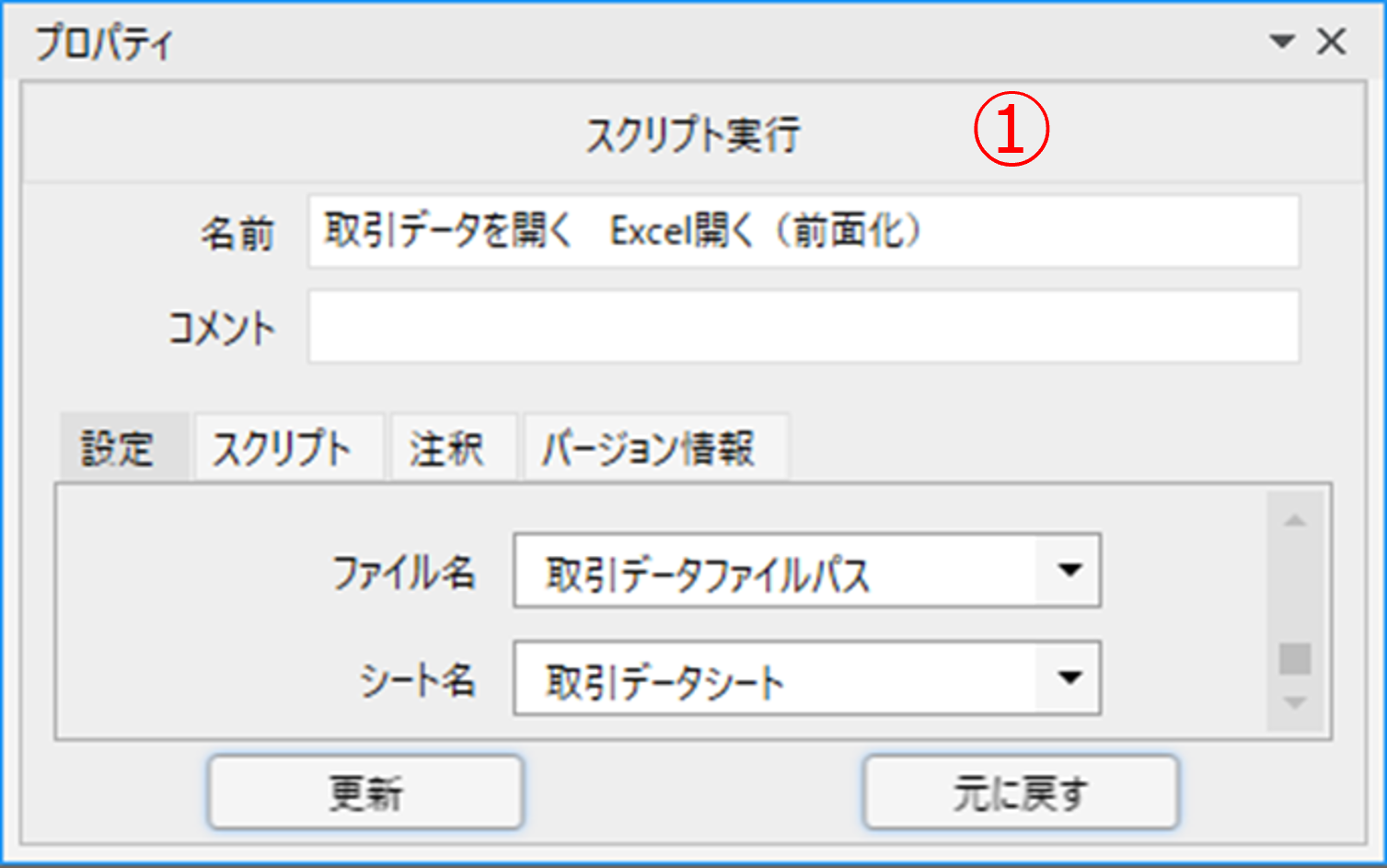Expand the シート名 dropdown arrow
Screen dimensions: 1387x868
[1069, 678]
